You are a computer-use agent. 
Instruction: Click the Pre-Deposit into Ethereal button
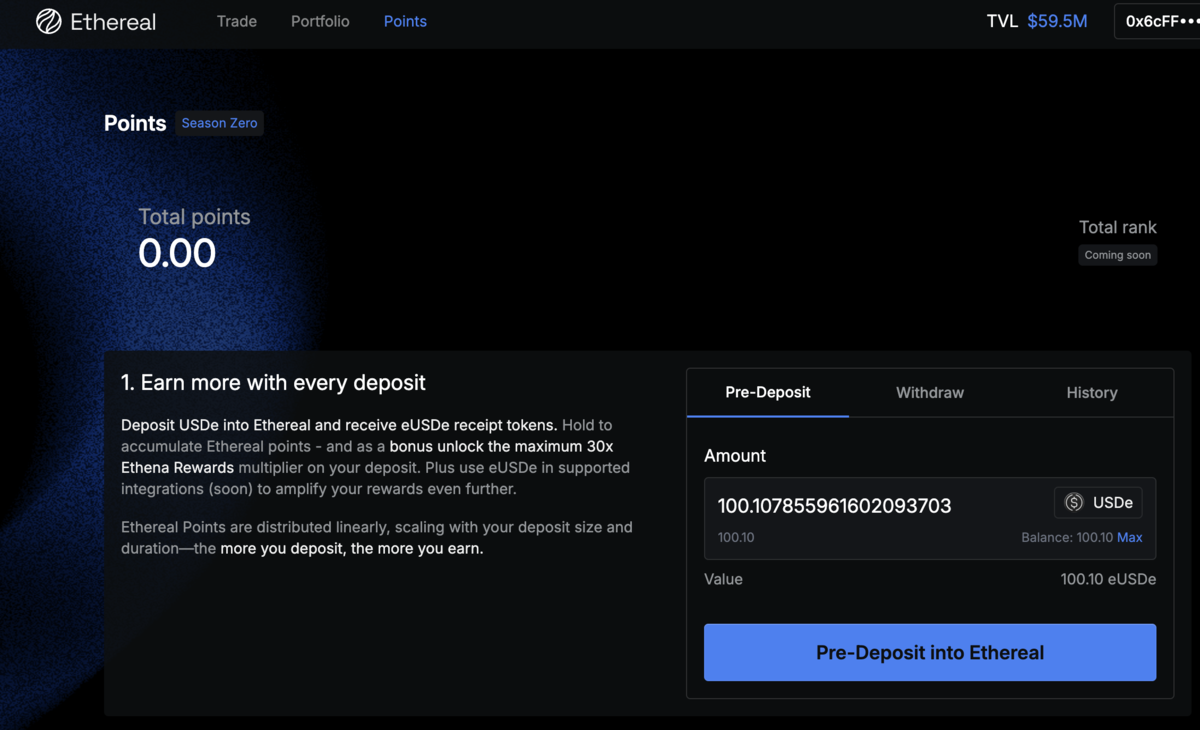tap(930, 652)
